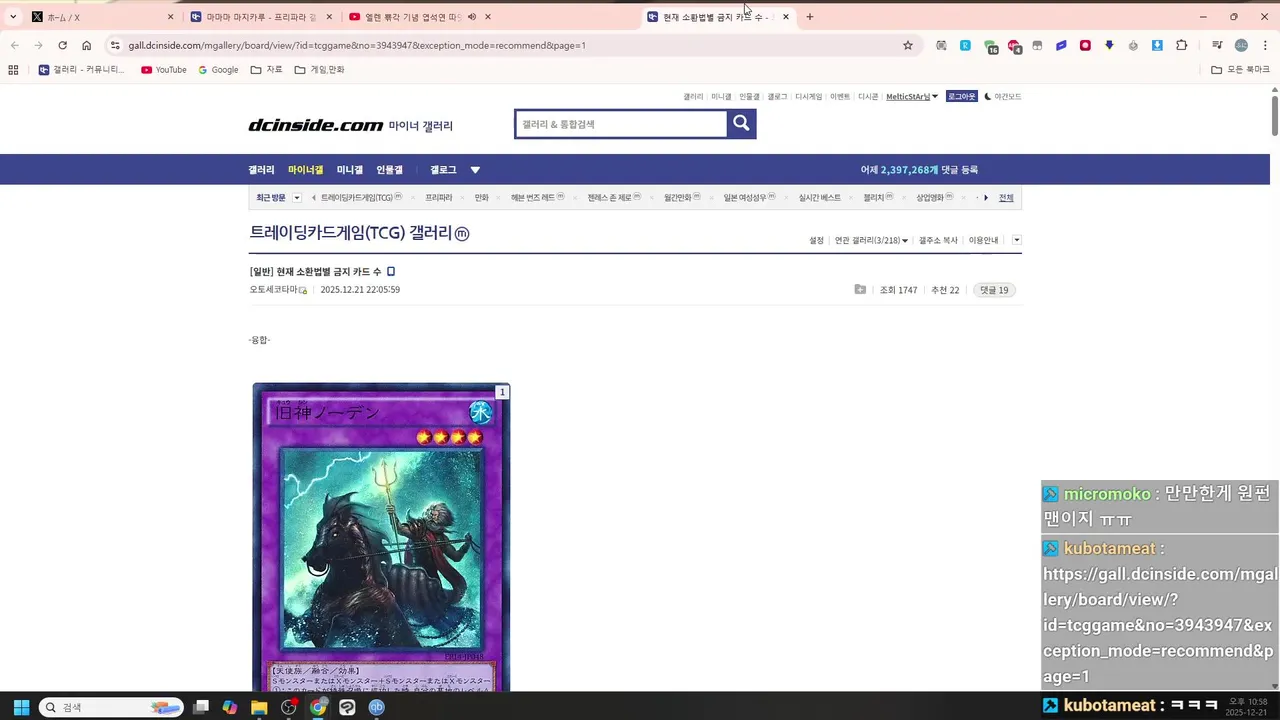
Task: Click the 旧神ノーデン card image
Action: tap(381, 537)
